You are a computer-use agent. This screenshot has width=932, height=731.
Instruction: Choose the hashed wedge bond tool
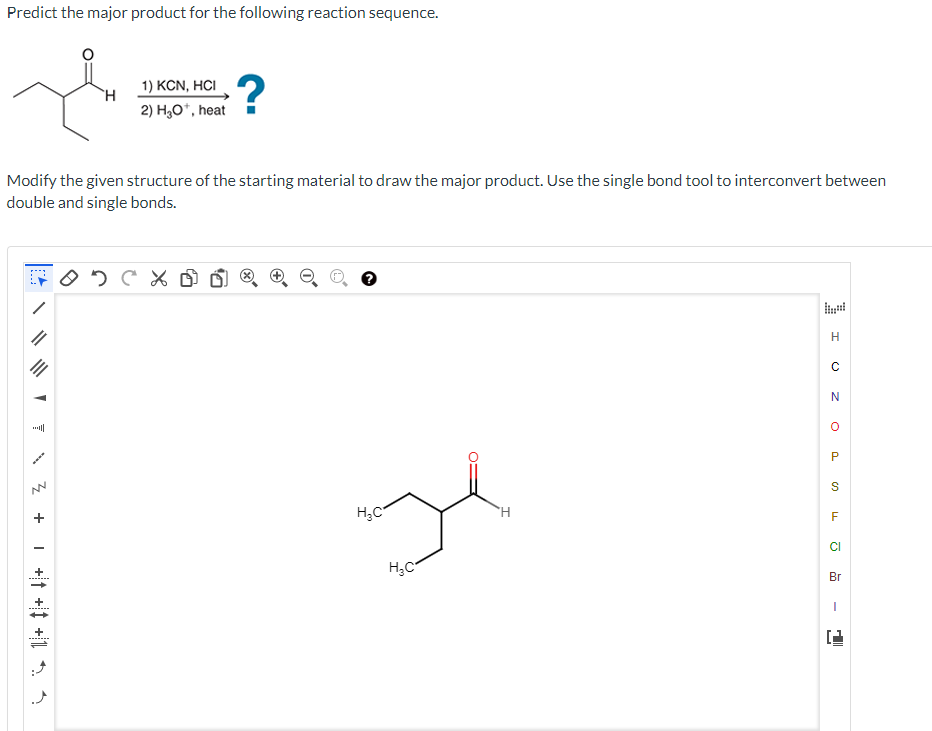38,428
